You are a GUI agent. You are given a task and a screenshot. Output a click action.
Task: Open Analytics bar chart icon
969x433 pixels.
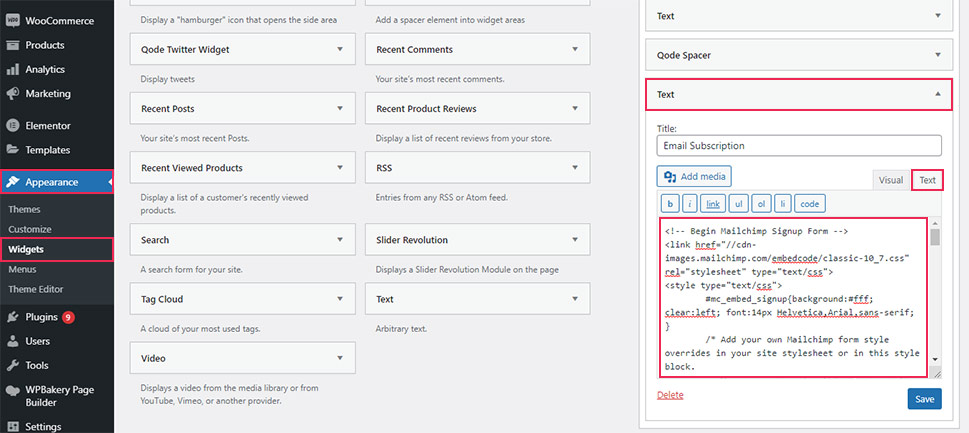tap(12, 69)
